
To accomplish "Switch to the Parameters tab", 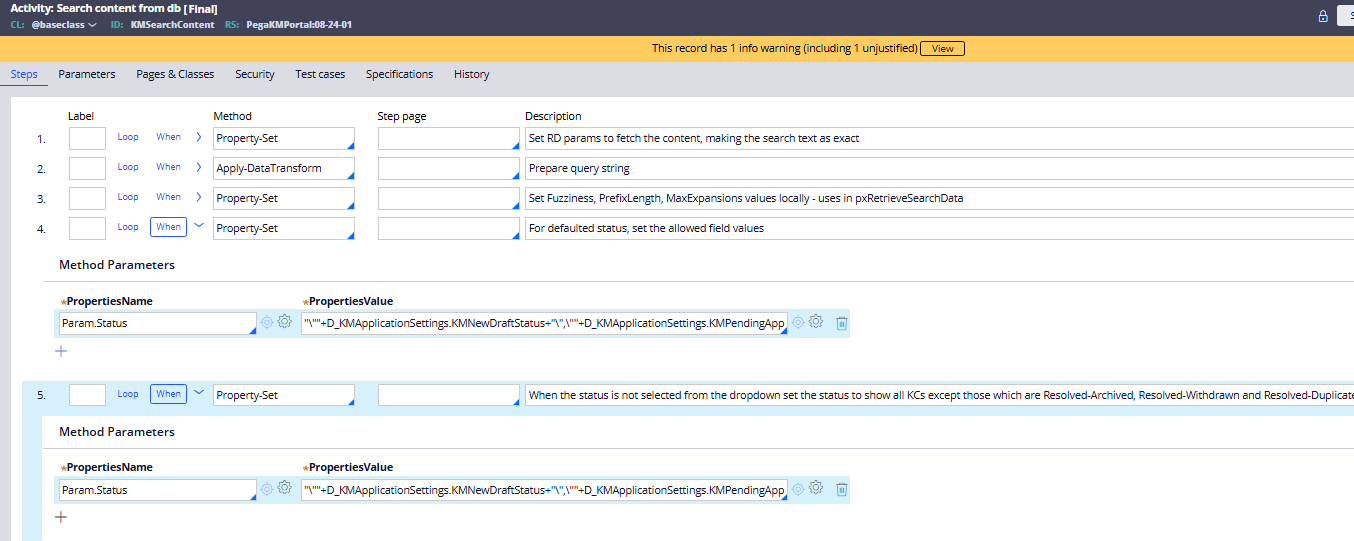I will tap(87, 74).
